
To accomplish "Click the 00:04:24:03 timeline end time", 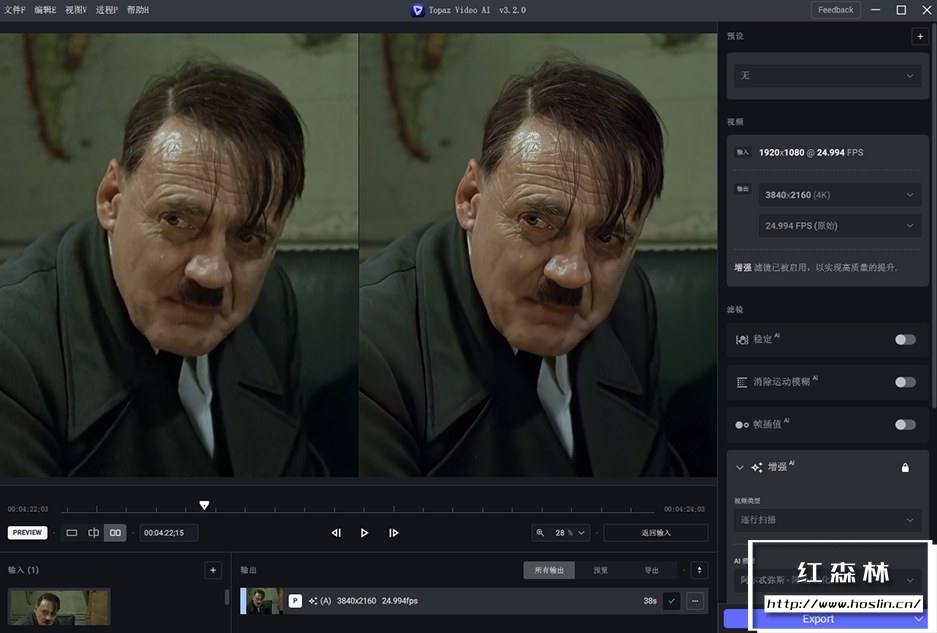I will pyautogui.click(x=684, y=509).
